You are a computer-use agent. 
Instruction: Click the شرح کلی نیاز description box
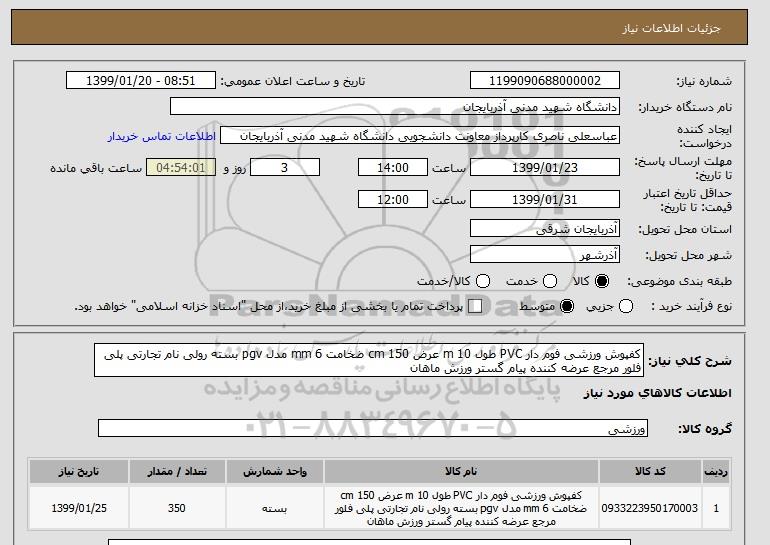click(x=369, y=360)
